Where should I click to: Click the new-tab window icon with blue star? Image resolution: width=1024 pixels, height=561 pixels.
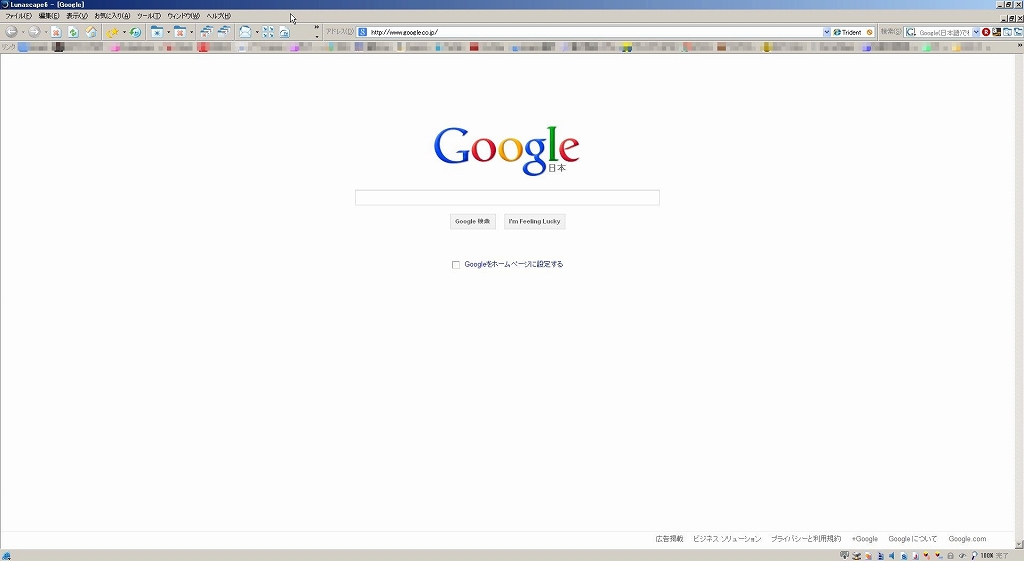pos(157,32)
